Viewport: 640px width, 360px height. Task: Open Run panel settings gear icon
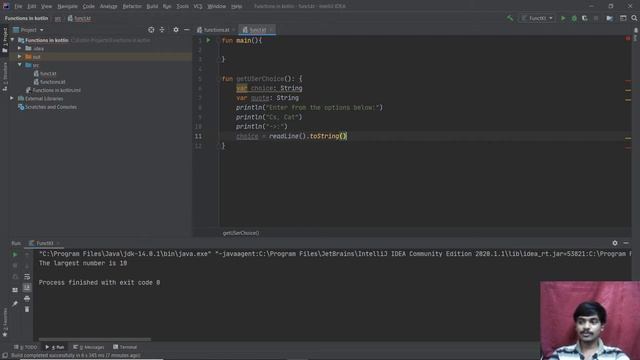click(x=615, y=243)
